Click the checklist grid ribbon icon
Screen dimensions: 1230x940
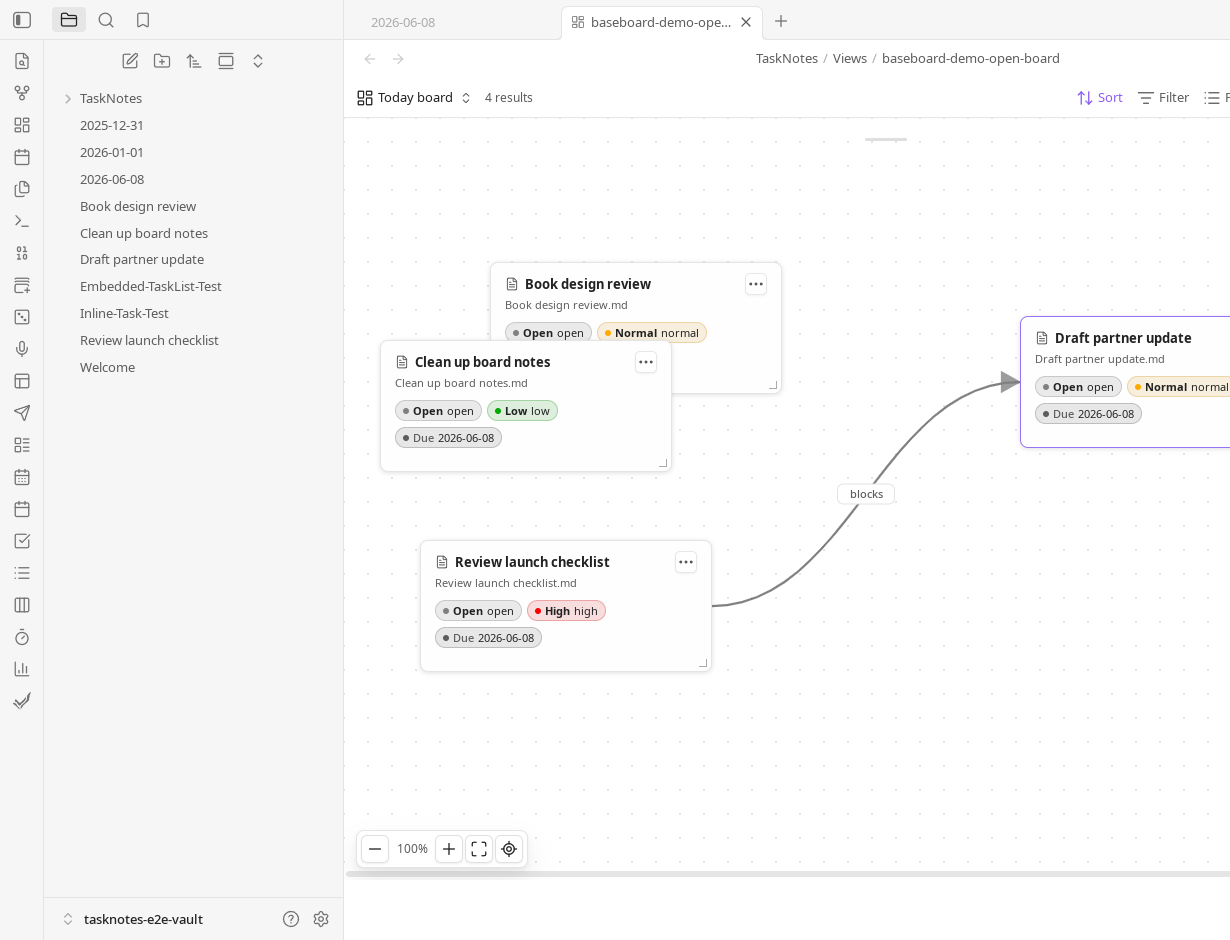click(22, 445)
